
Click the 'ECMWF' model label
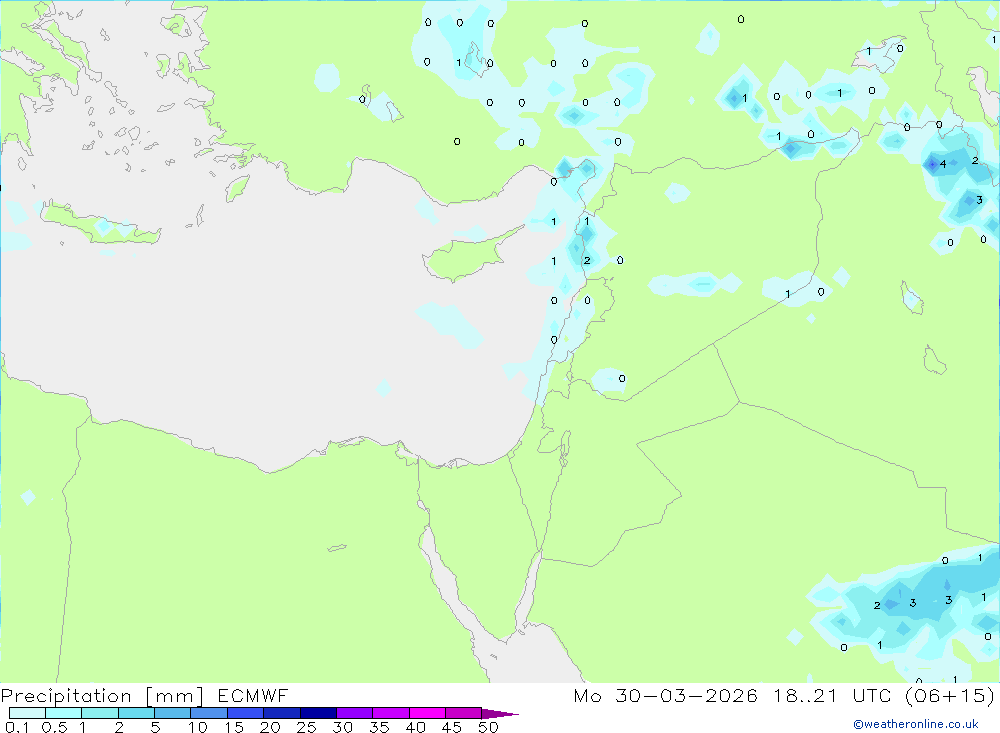(253, 695)
